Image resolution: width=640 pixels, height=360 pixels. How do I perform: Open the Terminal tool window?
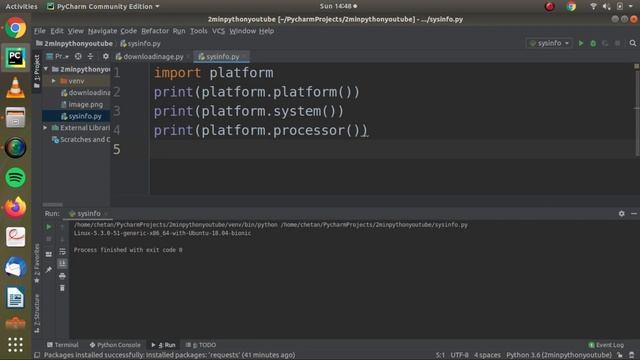click(x=62, y=345)
